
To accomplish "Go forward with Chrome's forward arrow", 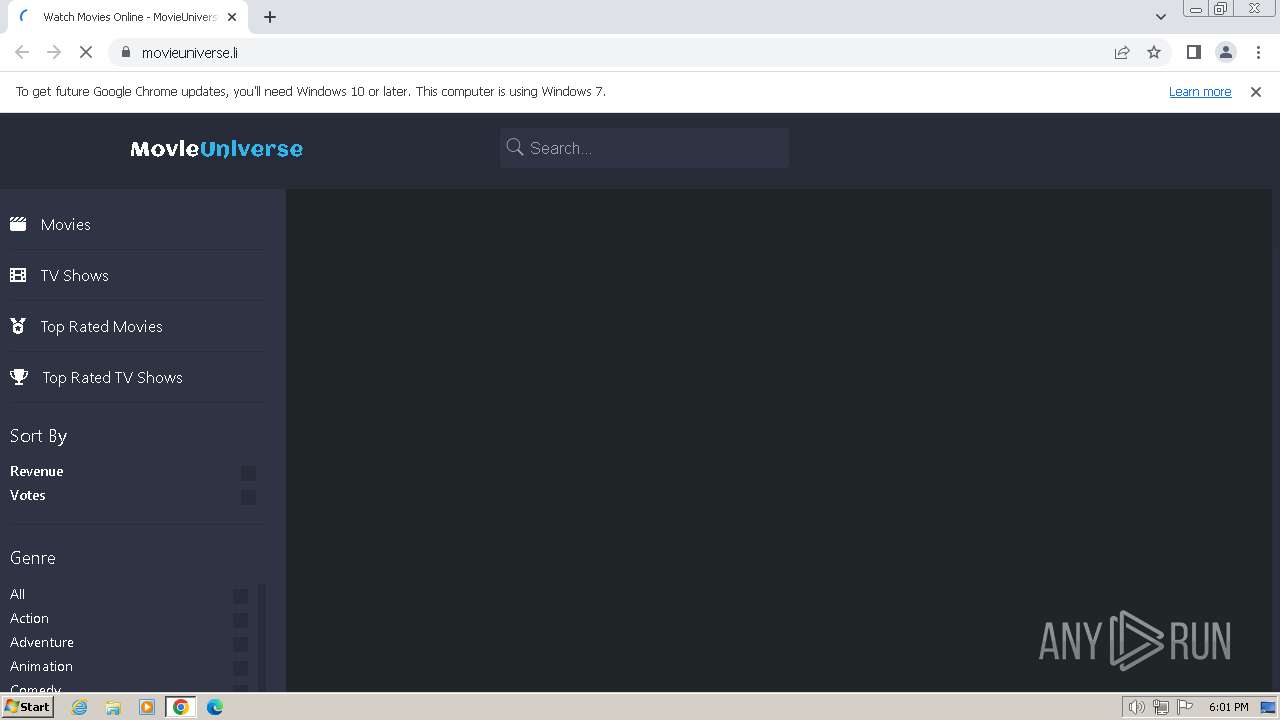I will click(x=54, y=52).
